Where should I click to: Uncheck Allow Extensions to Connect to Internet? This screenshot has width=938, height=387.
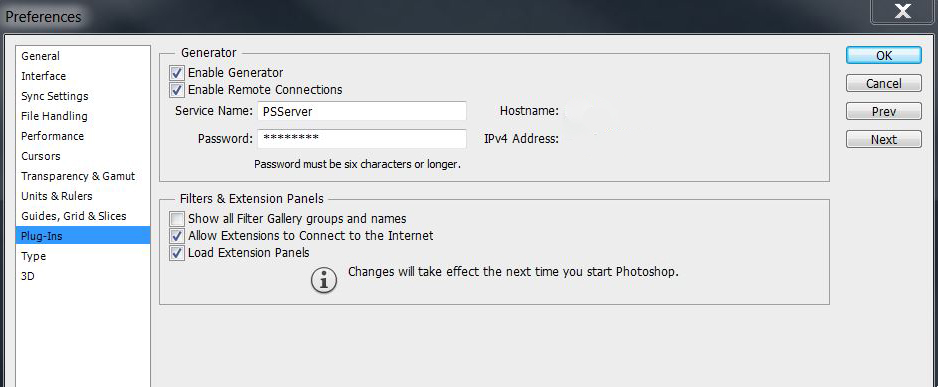pos(176,236)
